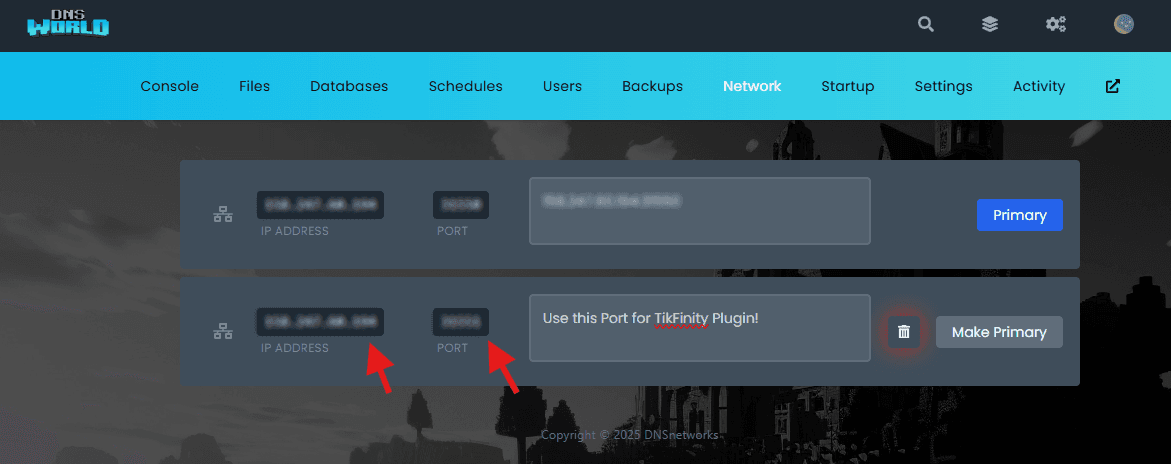Image resolution: width=1171 pixels, height=464 pixels.
Task: Click the user avatar in top bar
Action: [1123, 25]
